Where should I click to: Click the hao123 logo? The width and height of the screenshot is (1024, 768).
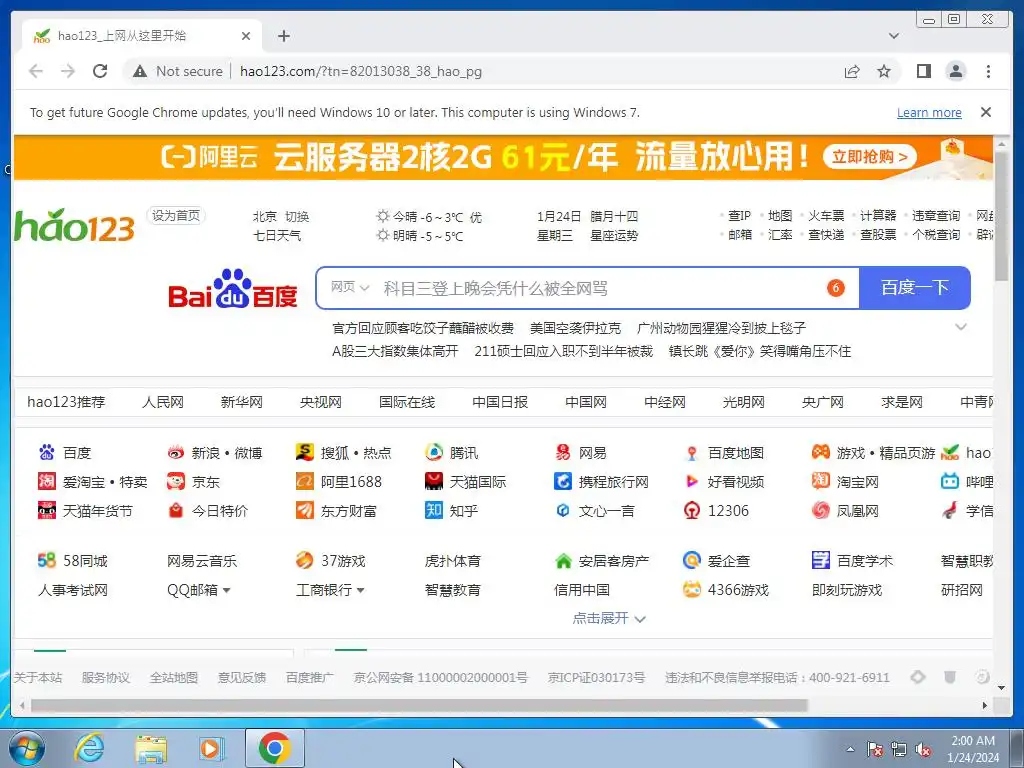pos(74,225)
